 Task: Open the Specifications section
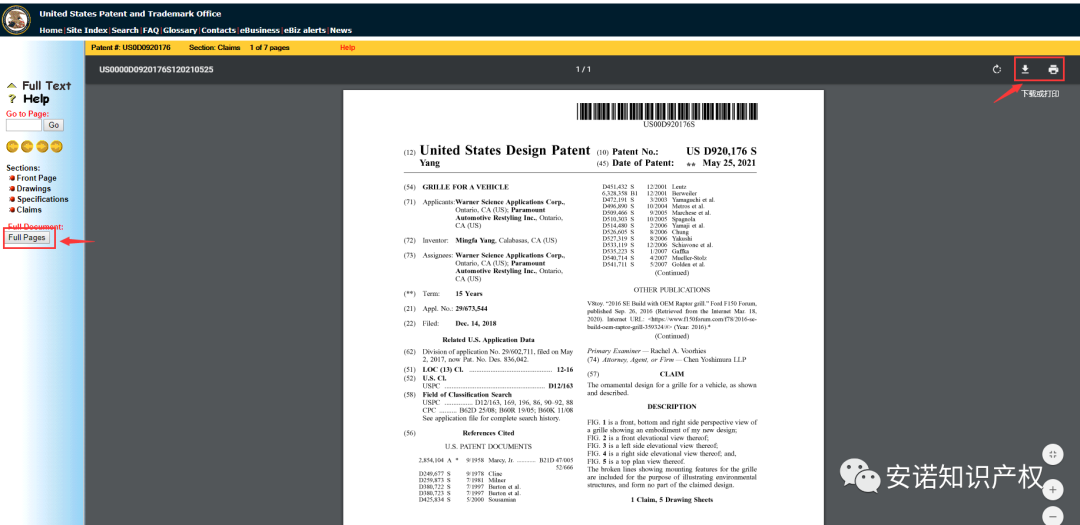click(43, 199)
